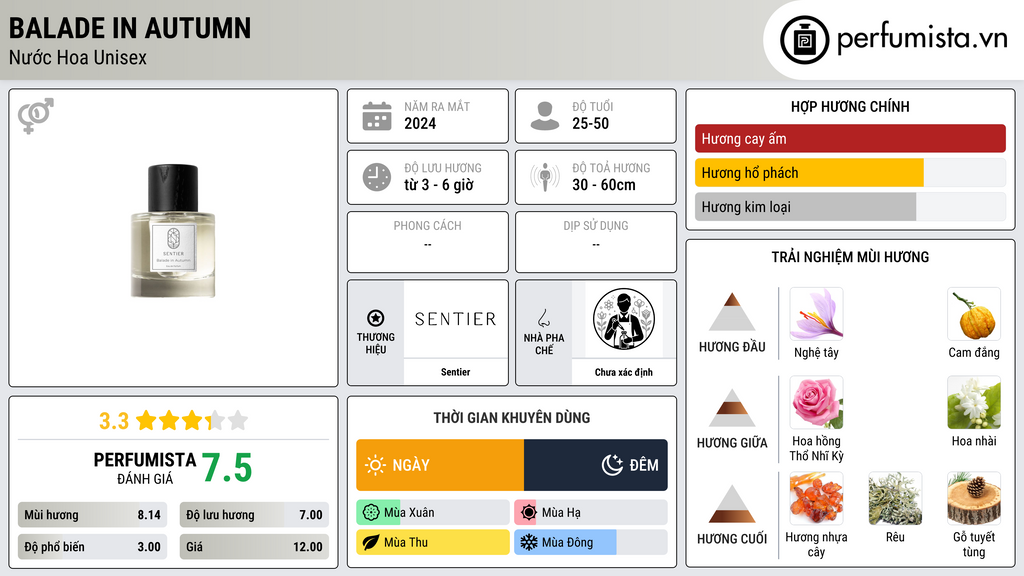
Task: Click the Thời gian khuyên dùng heading
Action: [x=512, y=418]
